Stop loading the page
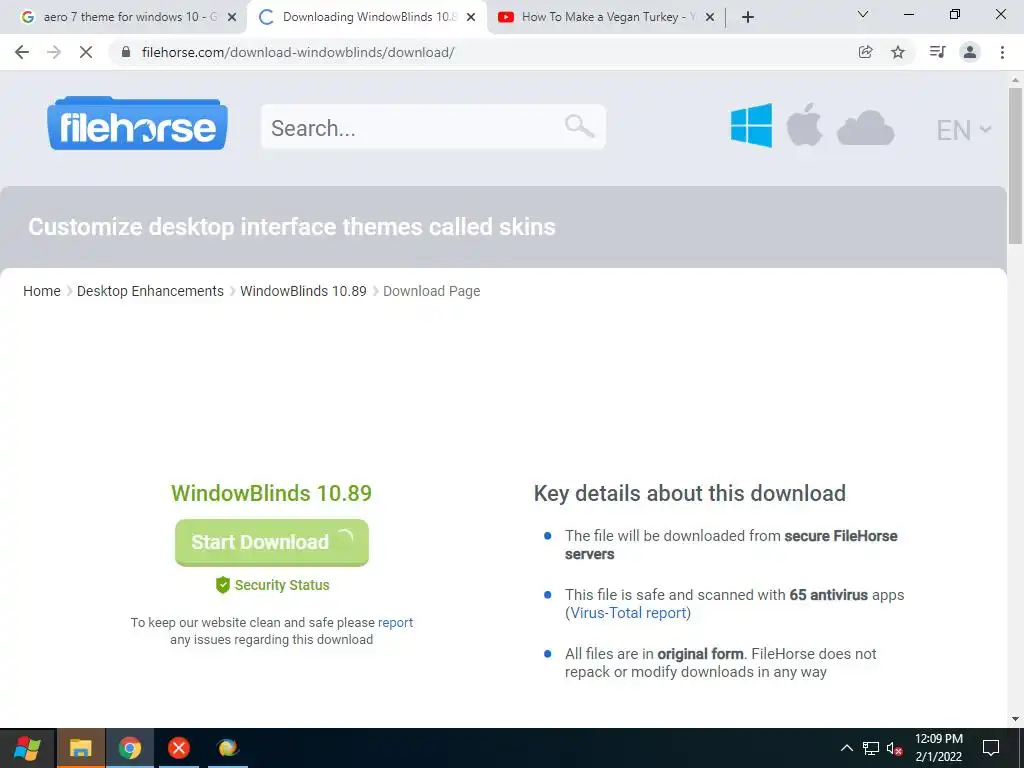 point(86,52)
